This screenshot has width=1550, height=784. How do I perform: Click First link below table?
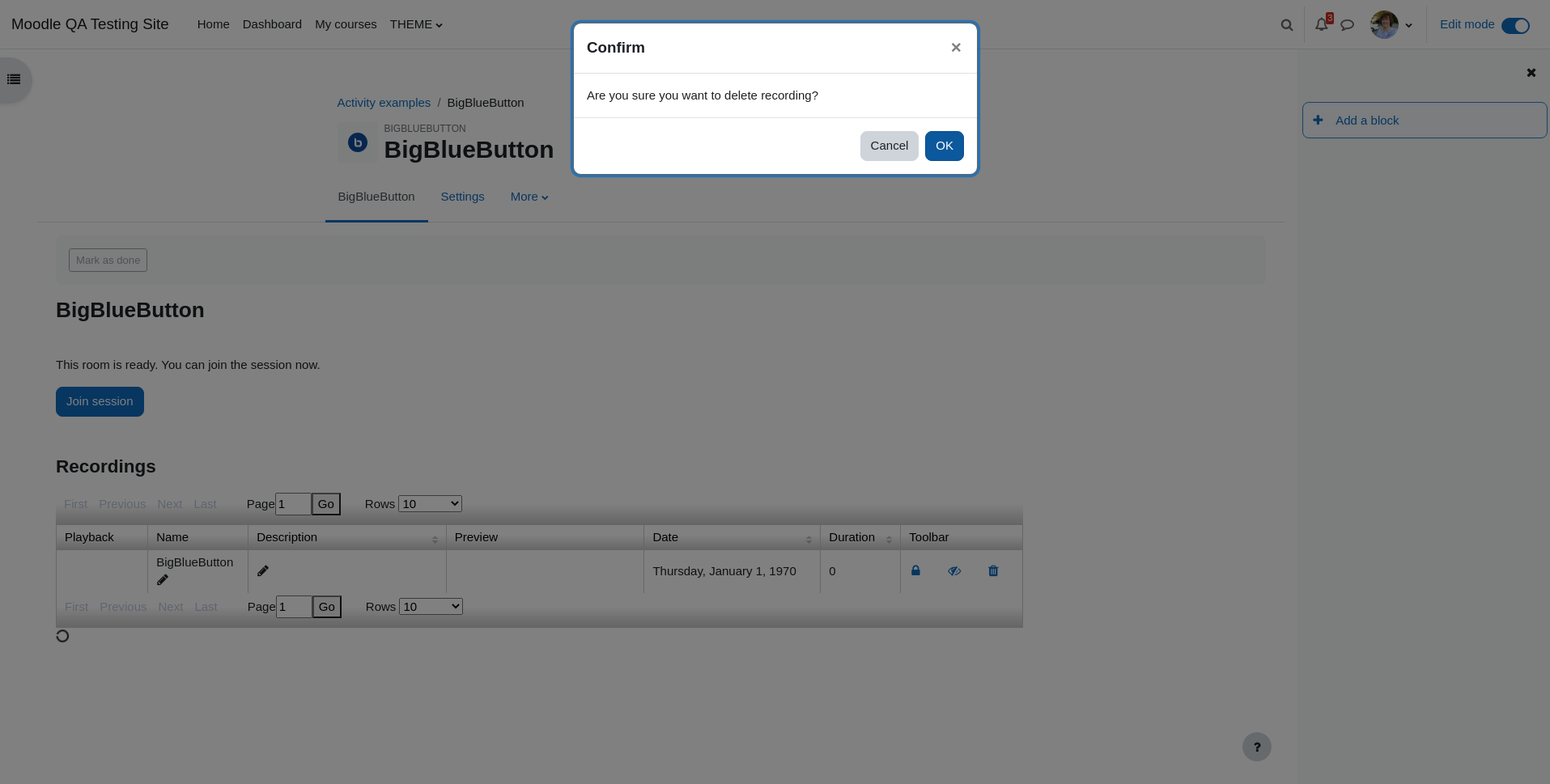(76, 607)
